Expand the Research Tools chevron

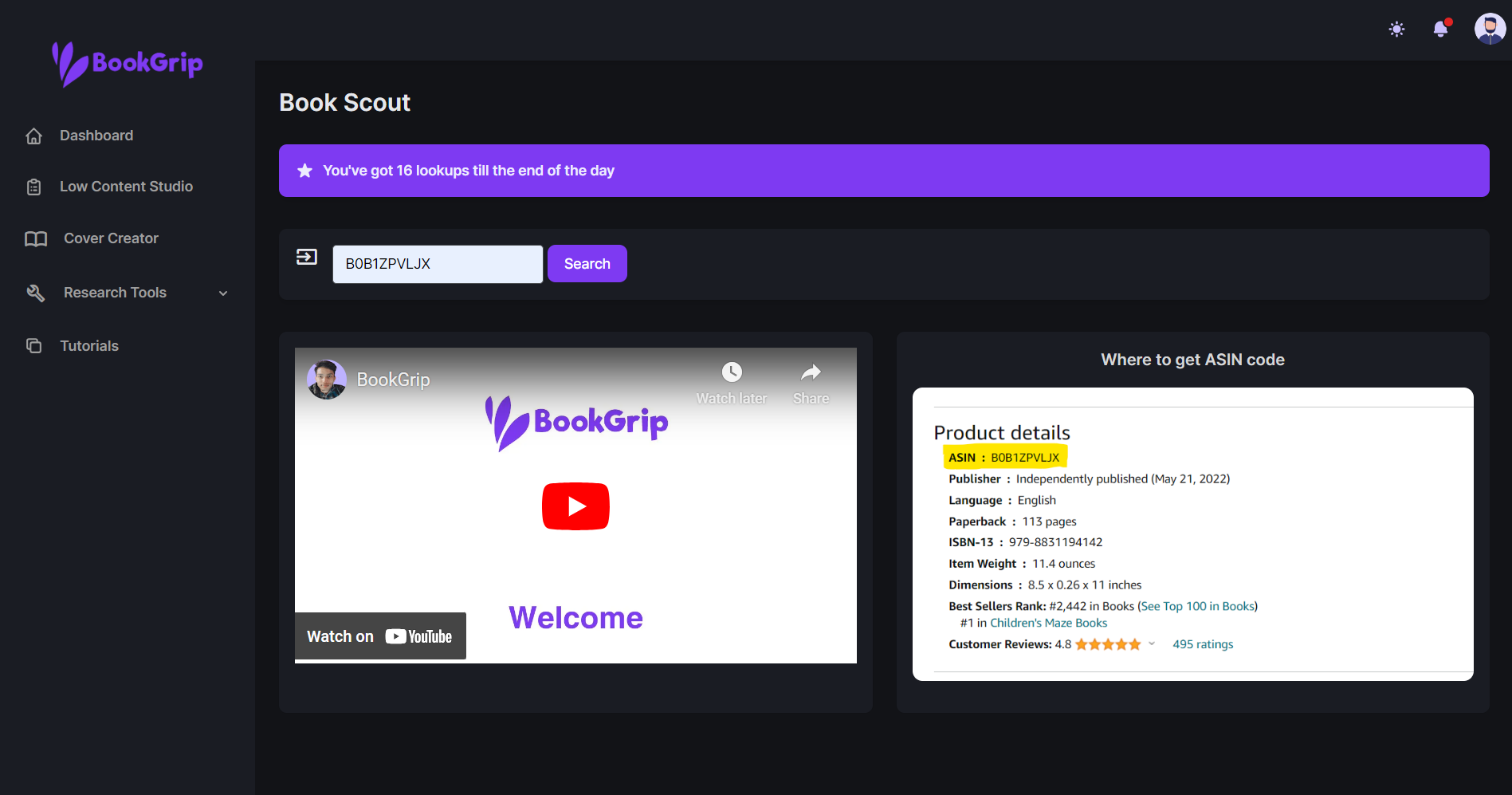coord(223,293)
